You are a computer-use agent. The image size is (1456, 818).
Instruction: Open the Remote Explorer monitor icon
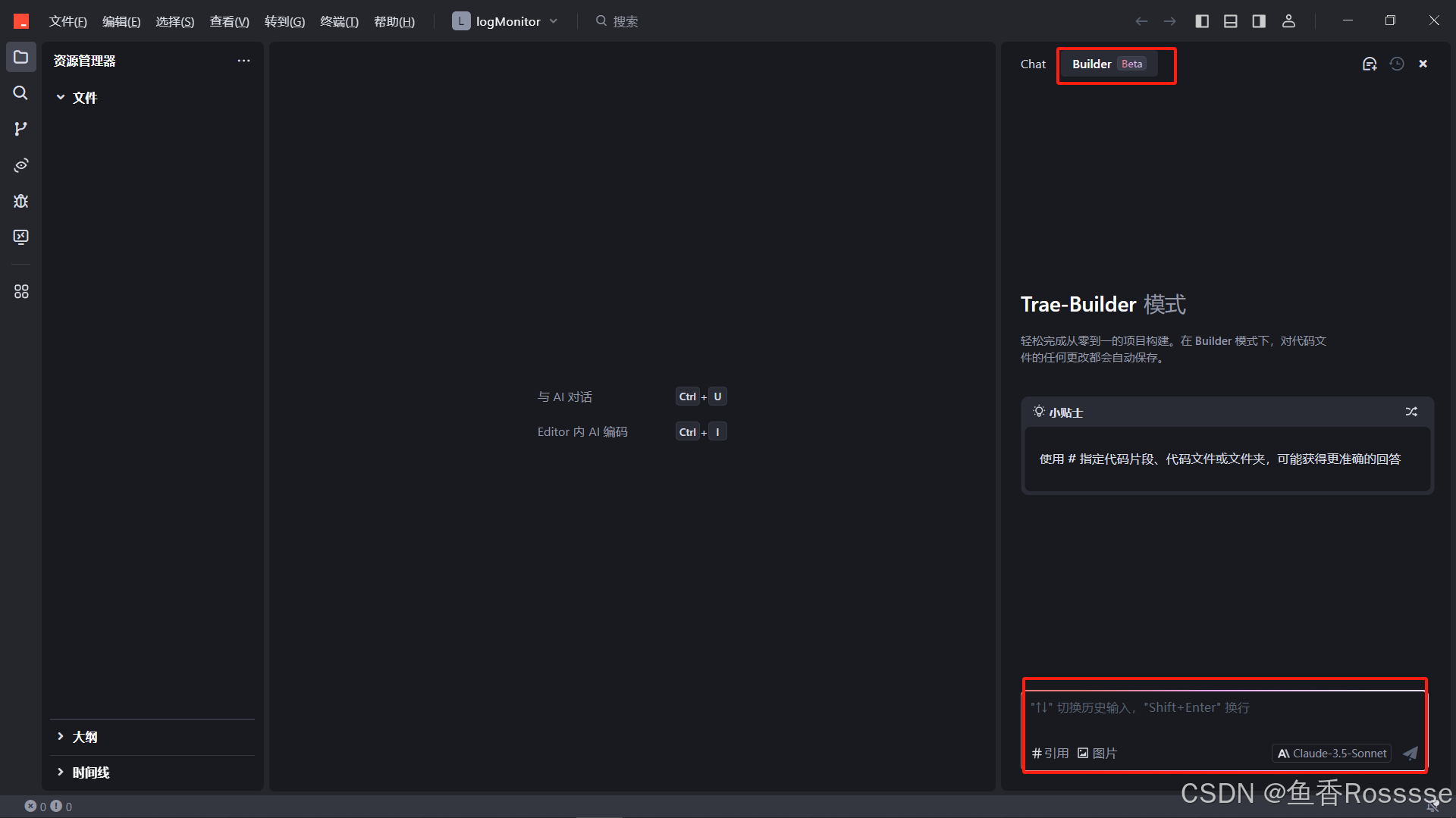pos(20,237)
